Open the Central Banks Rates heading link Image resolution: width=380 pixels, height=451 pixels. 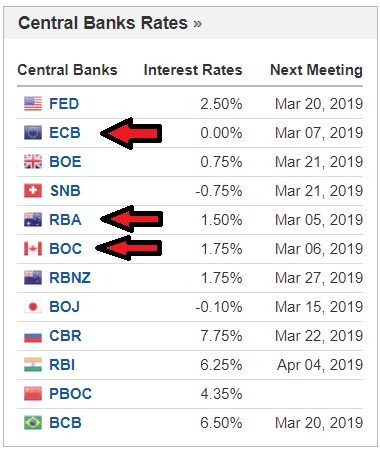[103, 23]
